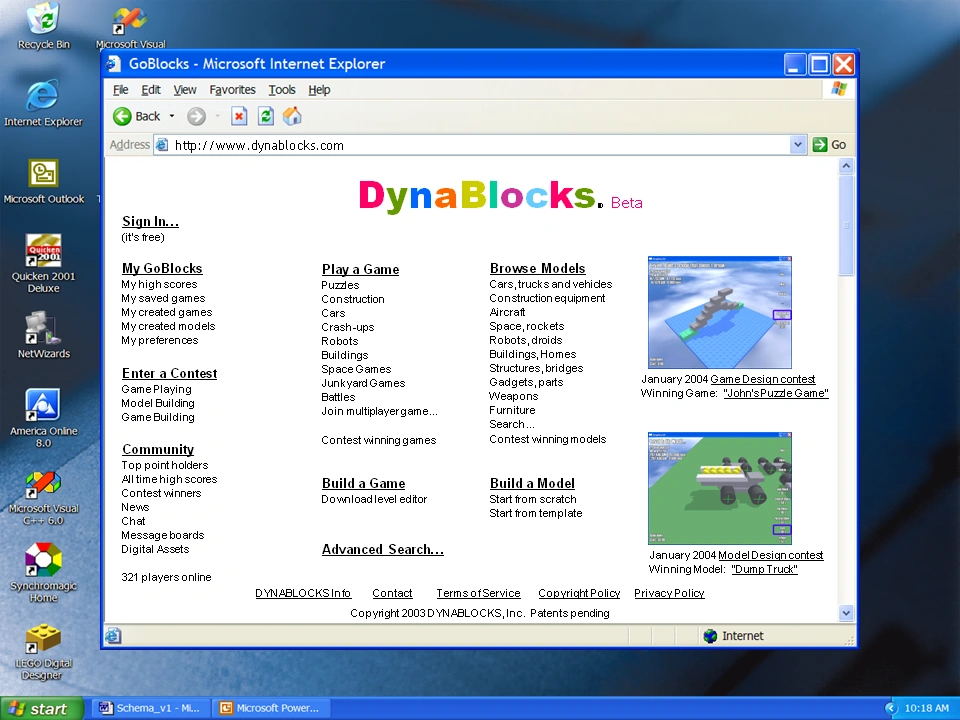Click the Stop loading icon
Viewport: 960px width, 720px height.
[x=238, y=116]
